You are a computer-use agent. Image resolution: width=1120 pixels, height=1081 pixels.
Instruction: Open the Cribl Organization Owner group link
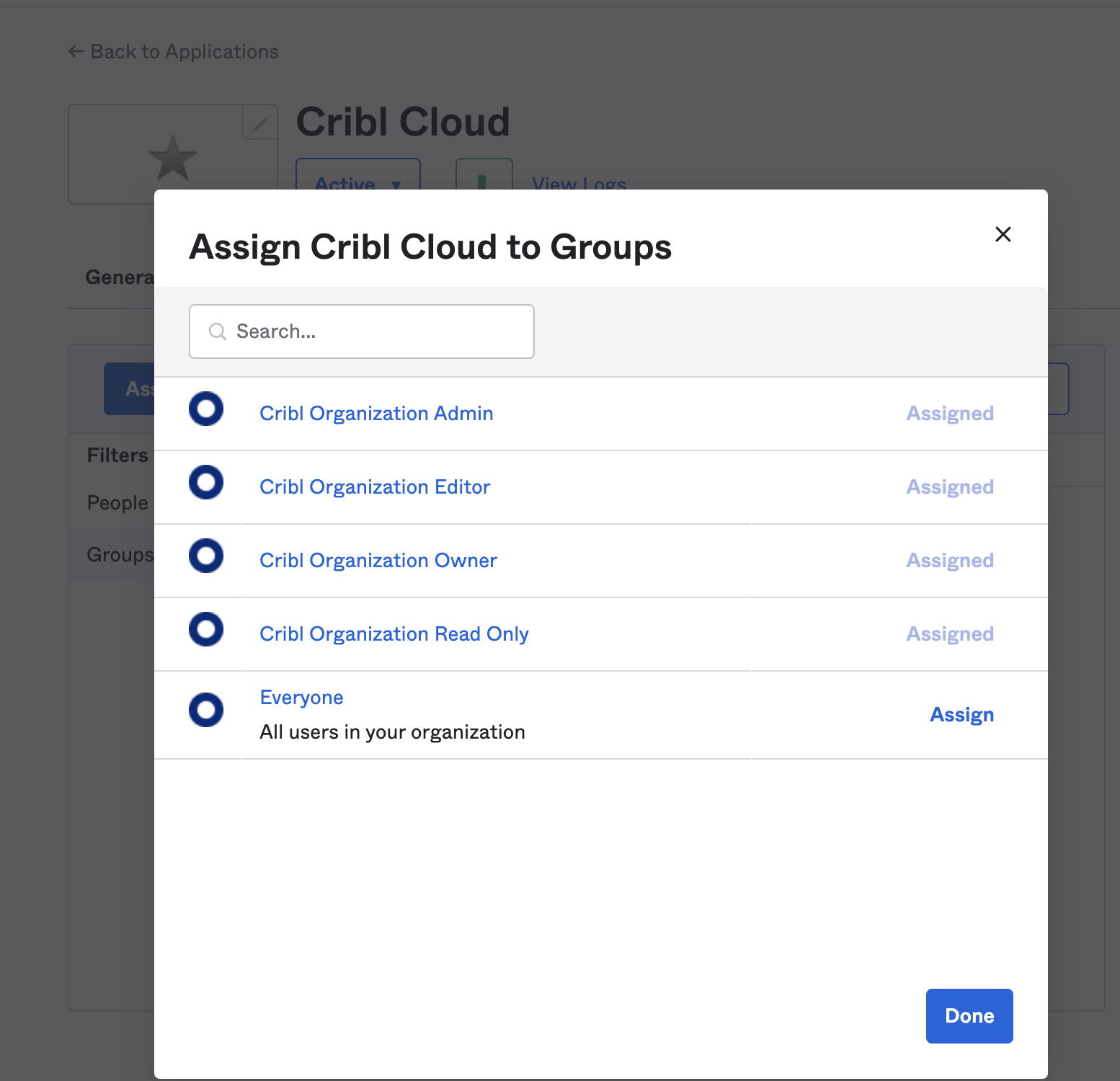pyautogui.click(x=378, y=560)
